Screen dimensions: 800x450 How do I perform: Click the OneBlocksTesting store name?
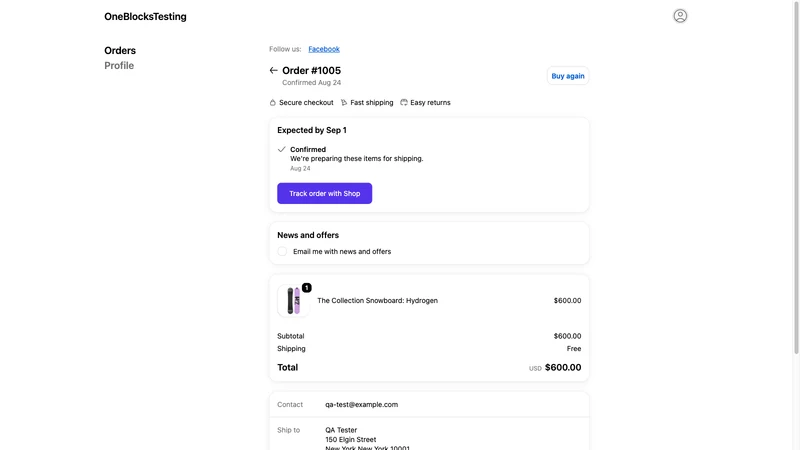[x=145, y=16]
